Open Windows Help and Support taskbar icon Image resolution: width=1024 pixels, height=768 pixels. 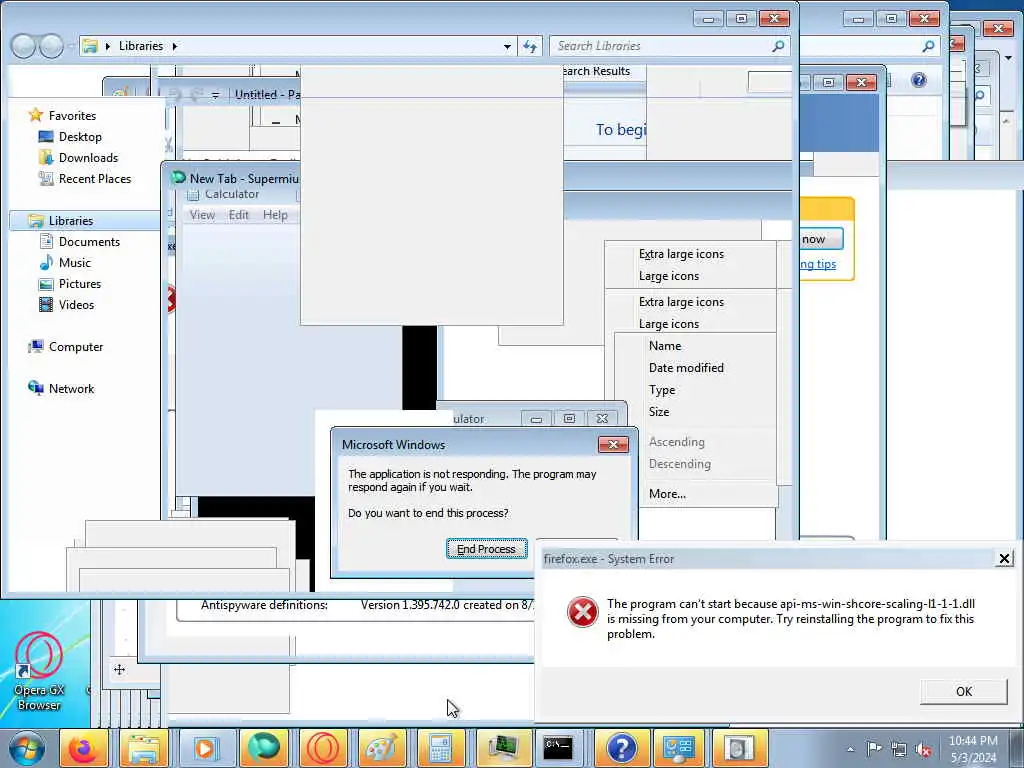pyautogui.click(x=621, y=748)
